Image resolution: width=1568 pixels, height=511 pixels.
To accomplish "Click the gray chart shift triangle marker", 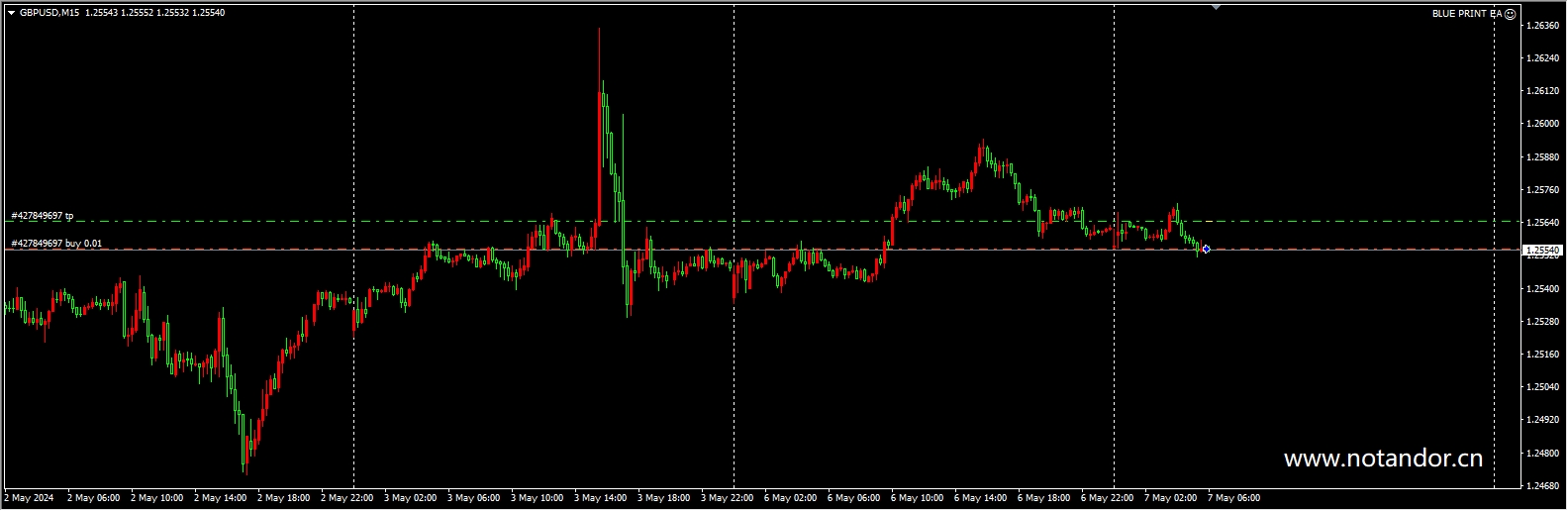I will (x=1216, y=7).
